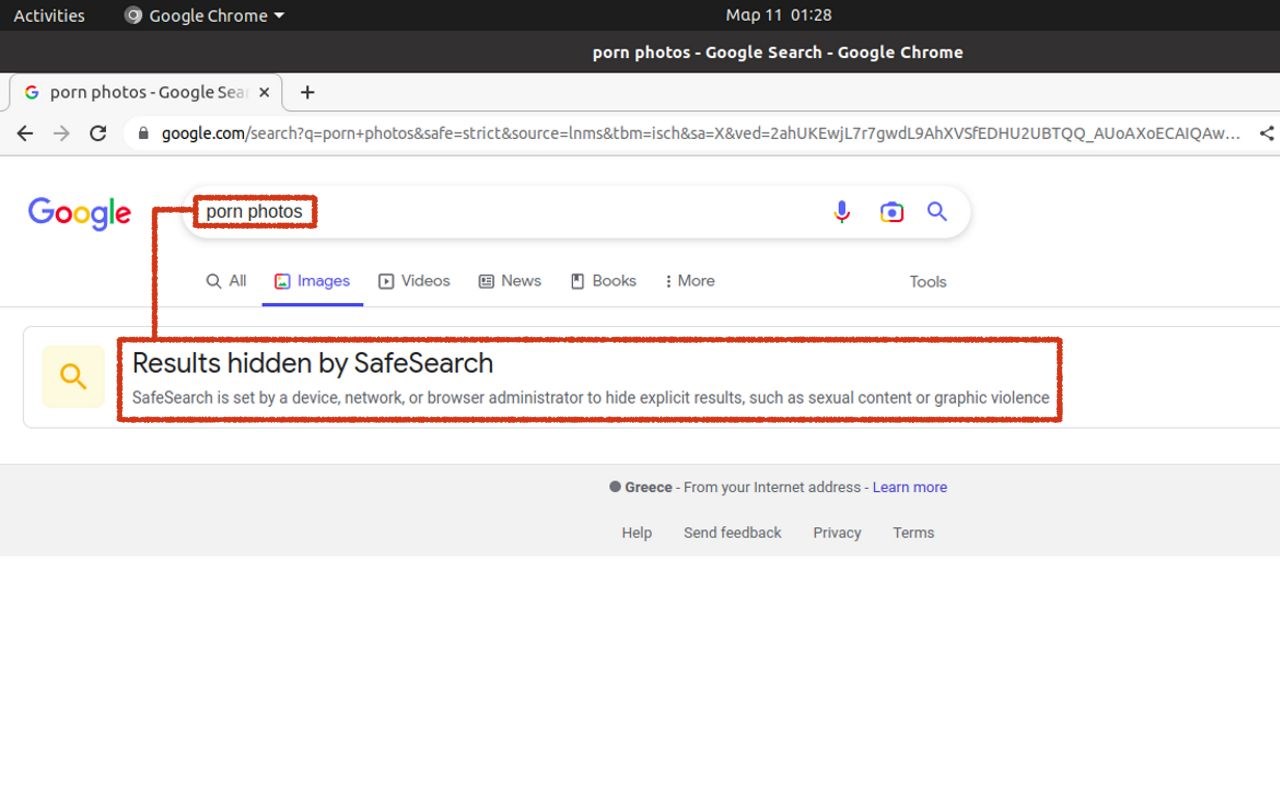Click in the Google search input field
Viewport: 1280px width, 800px height.
point(575,212)
